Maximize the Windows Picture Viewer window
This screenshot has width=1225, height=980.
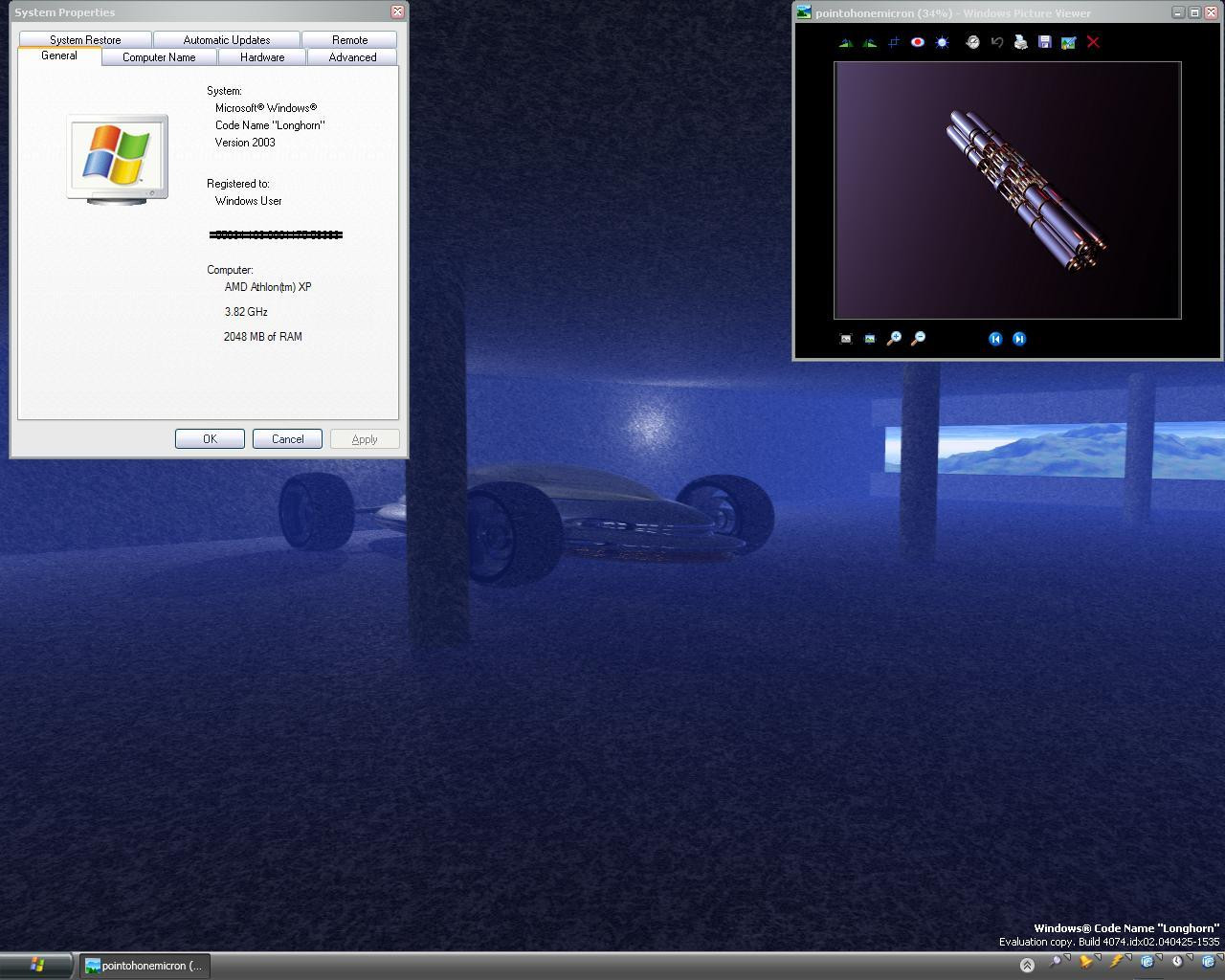(x=1194, y=12)
